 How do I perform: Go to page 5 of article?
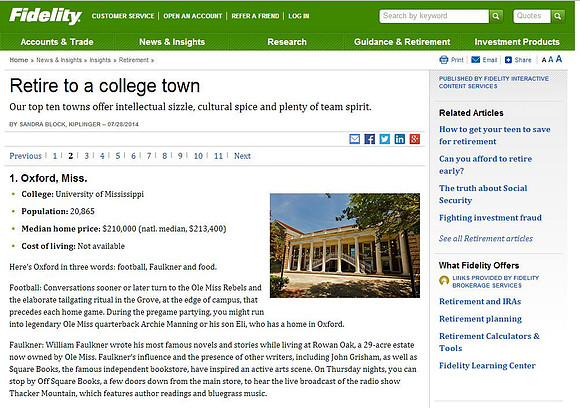(x=118, y=156)
